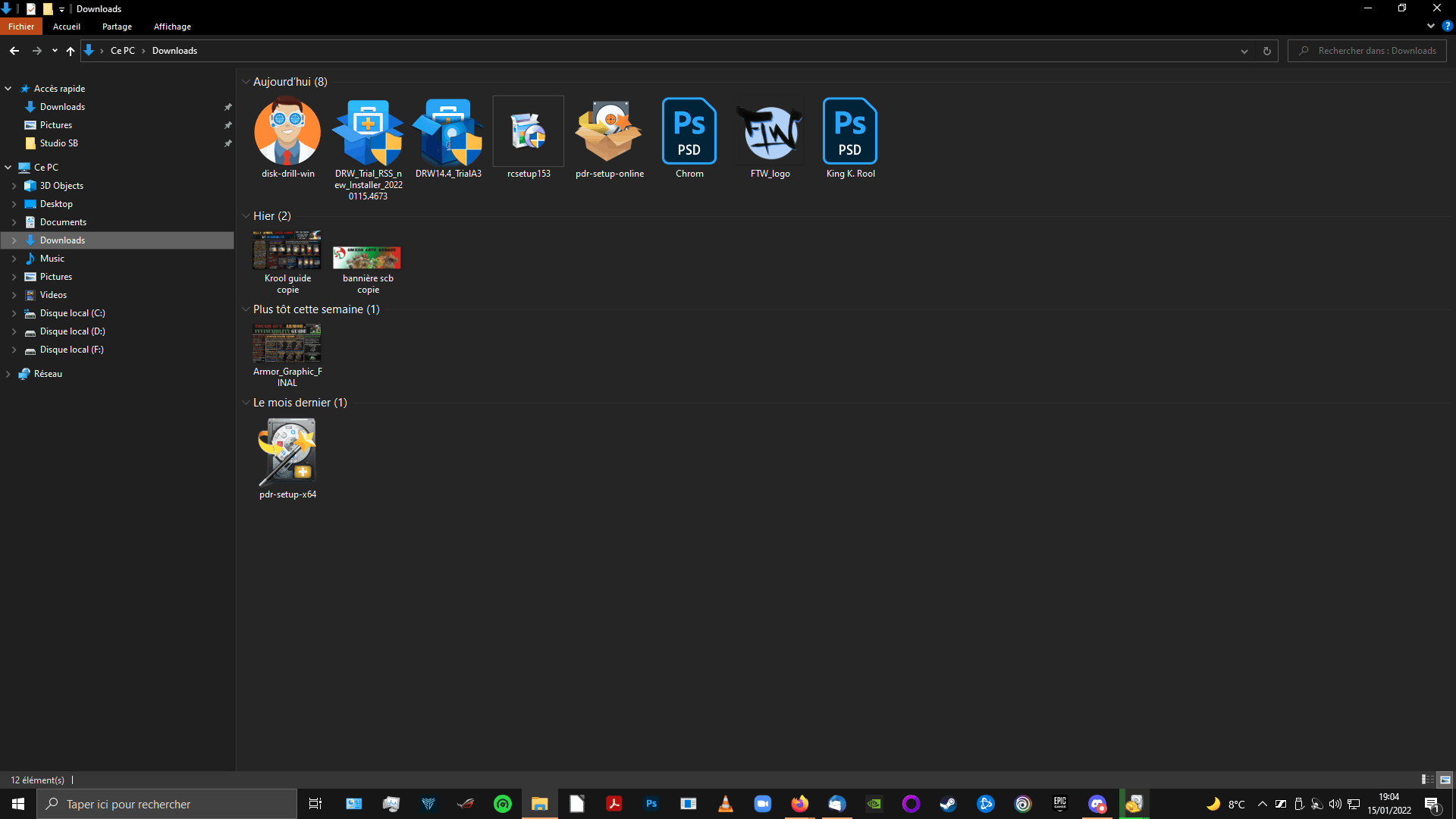Click the refresh button in address bar
The height and width of the screenshot is (819, 1456).
tap(1266, 51)
